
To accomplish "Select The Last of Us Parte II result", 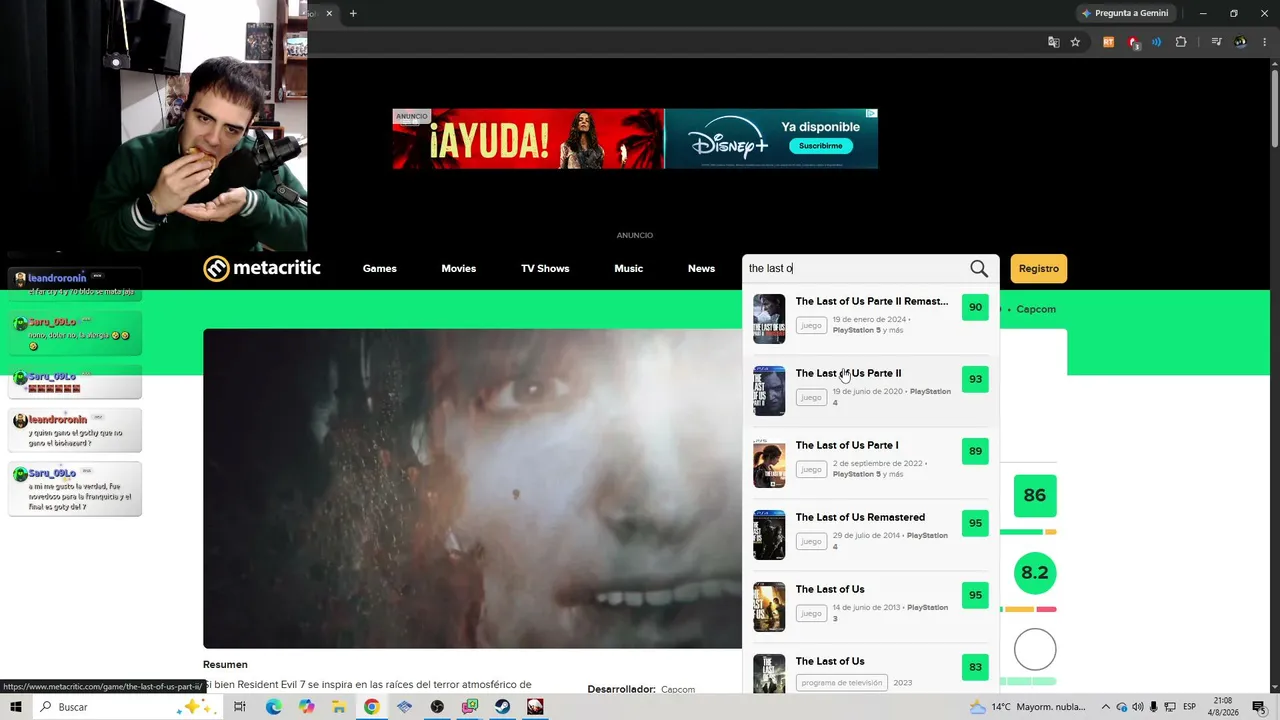I will click(870, 391).
